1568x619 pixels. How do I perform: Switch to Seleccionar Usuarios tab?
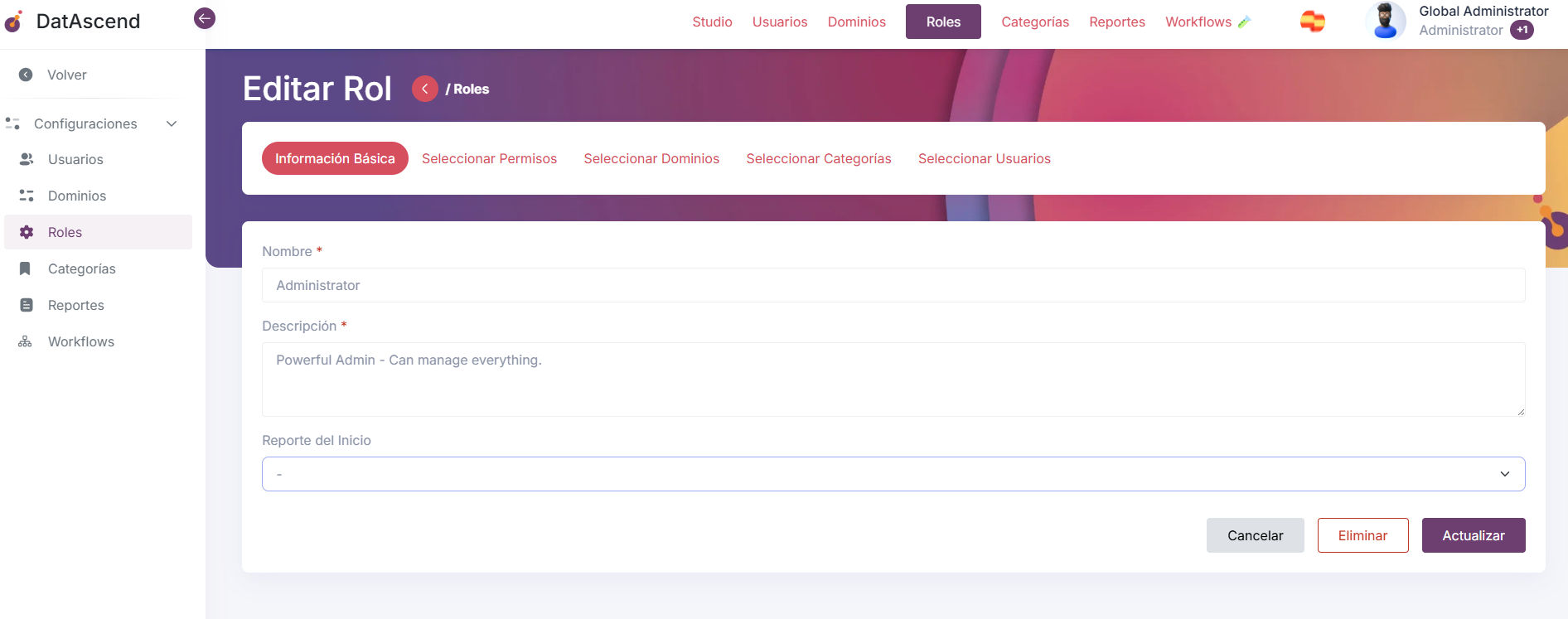pyautogui.click(x=984, y=158)
